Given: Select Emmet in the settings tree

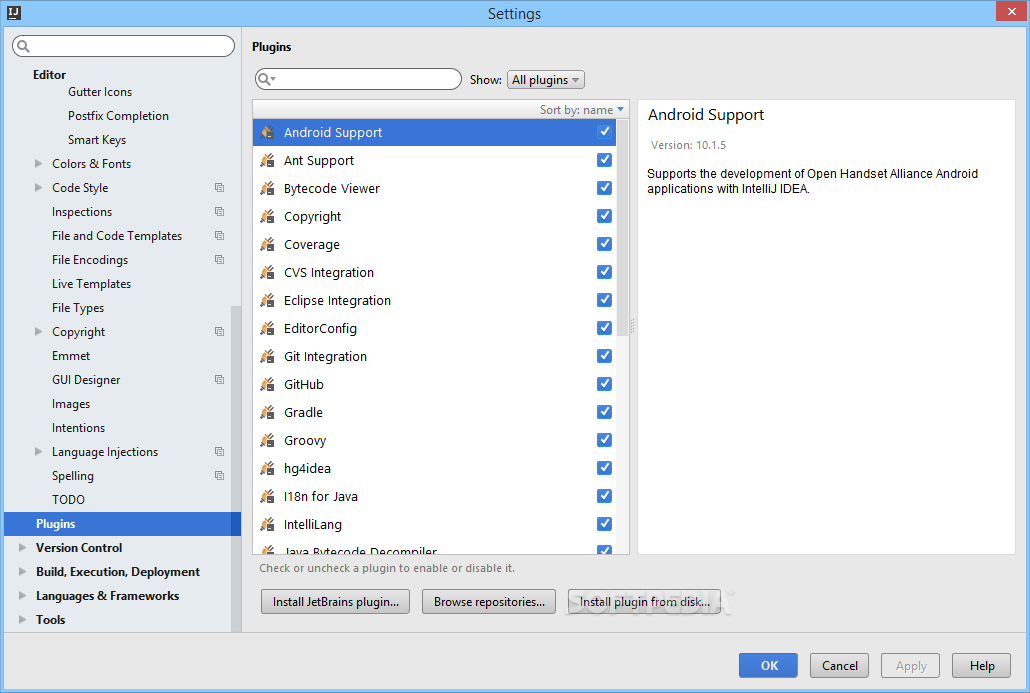Looking at the screenshot, I should click(x=71, y=356).
